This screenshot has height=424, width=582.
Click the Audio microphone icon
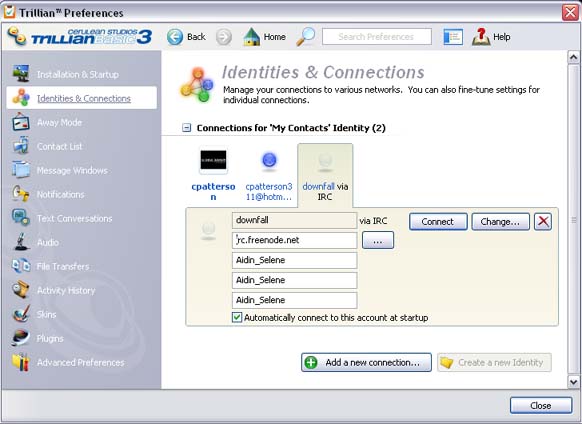click(x=21, y=242)
